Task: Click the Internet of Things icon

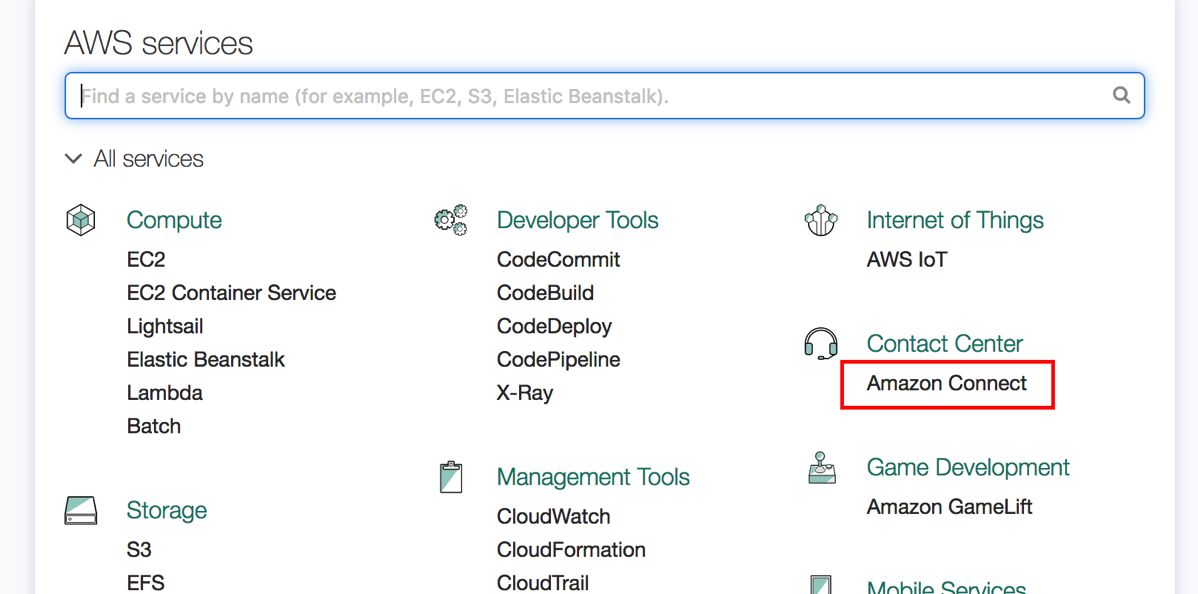Action: pyautogui.click(x=821, y=219)
